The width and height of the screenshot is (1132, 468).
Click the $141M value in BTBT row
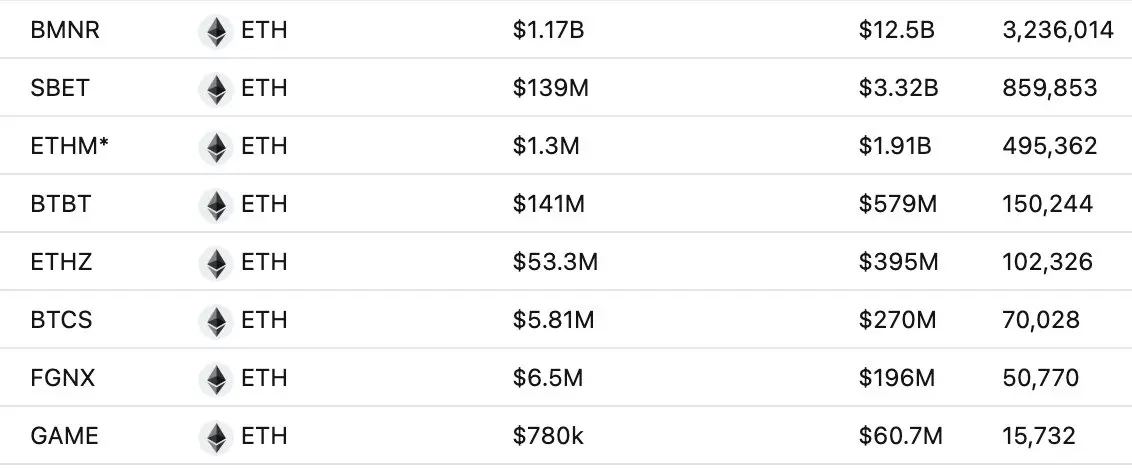549,205
